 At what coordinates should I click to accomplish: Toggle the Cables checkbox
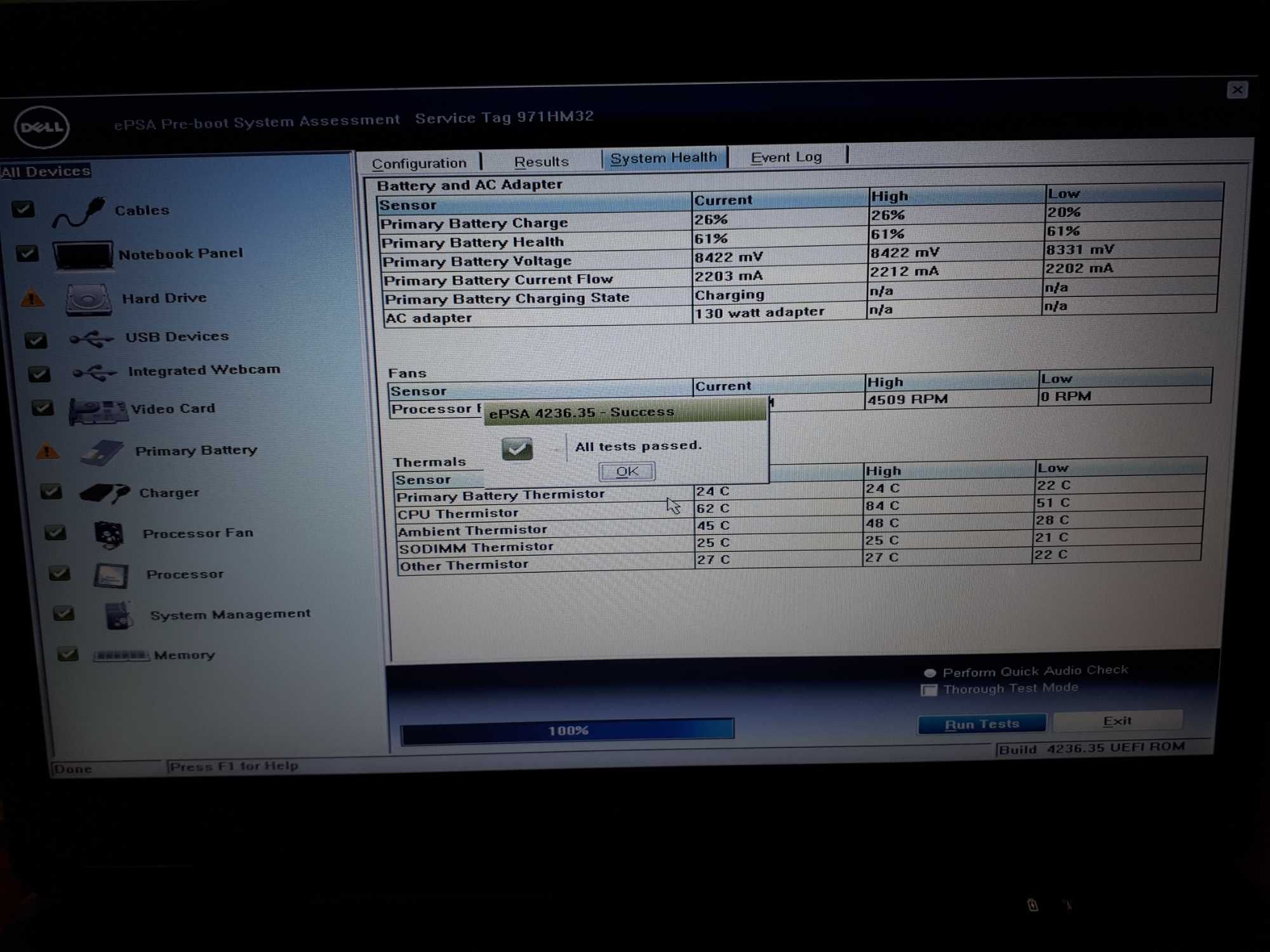pyautogui.click(x=23, y=209)
